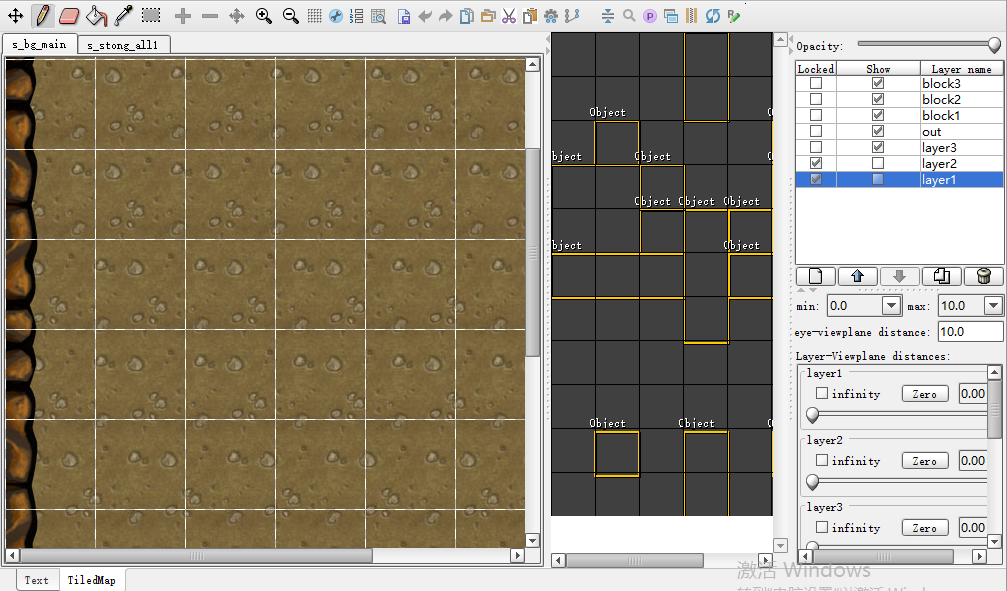Click the gray magnifier search icon
Viewport: 1007px width, 591px height.
coord(629,16)
